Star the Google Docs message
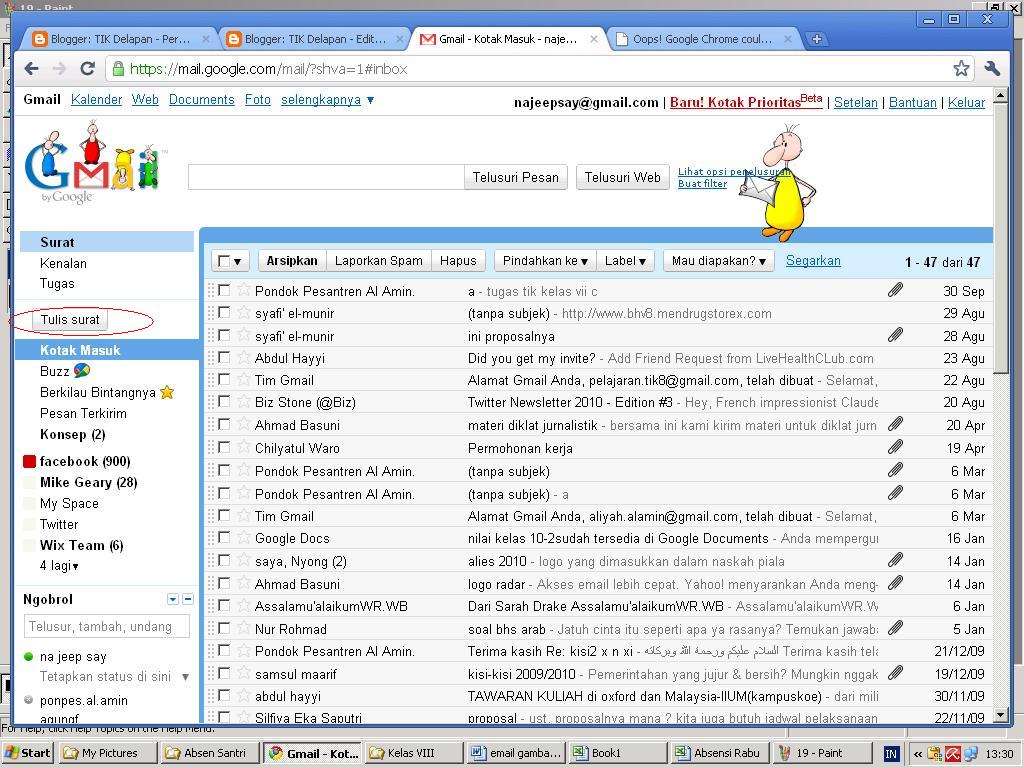Screen dimensions: 1024x768 click(244, 537)
